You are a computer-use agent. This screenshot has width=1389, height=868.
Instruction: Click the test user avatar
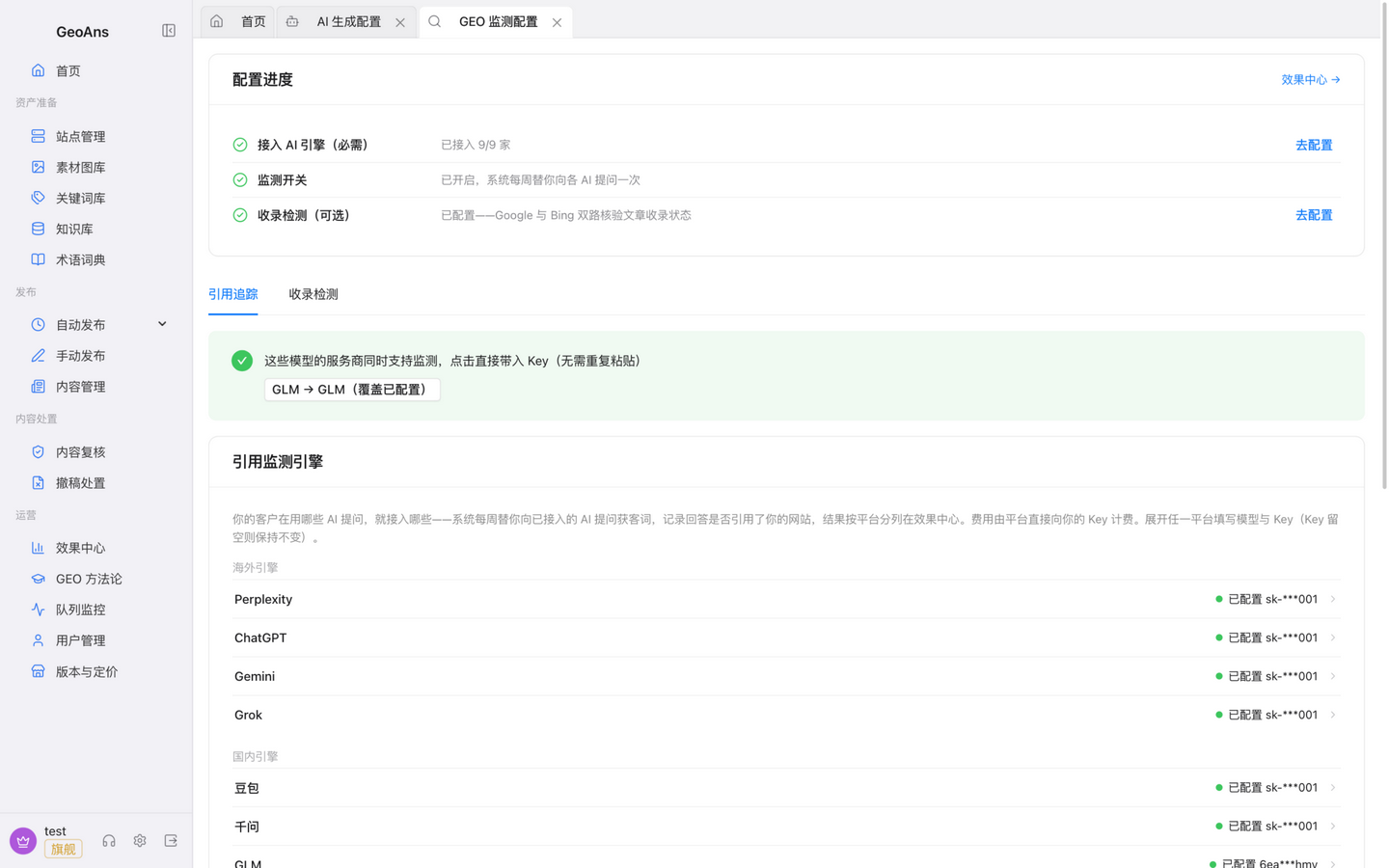pos(23,841)
